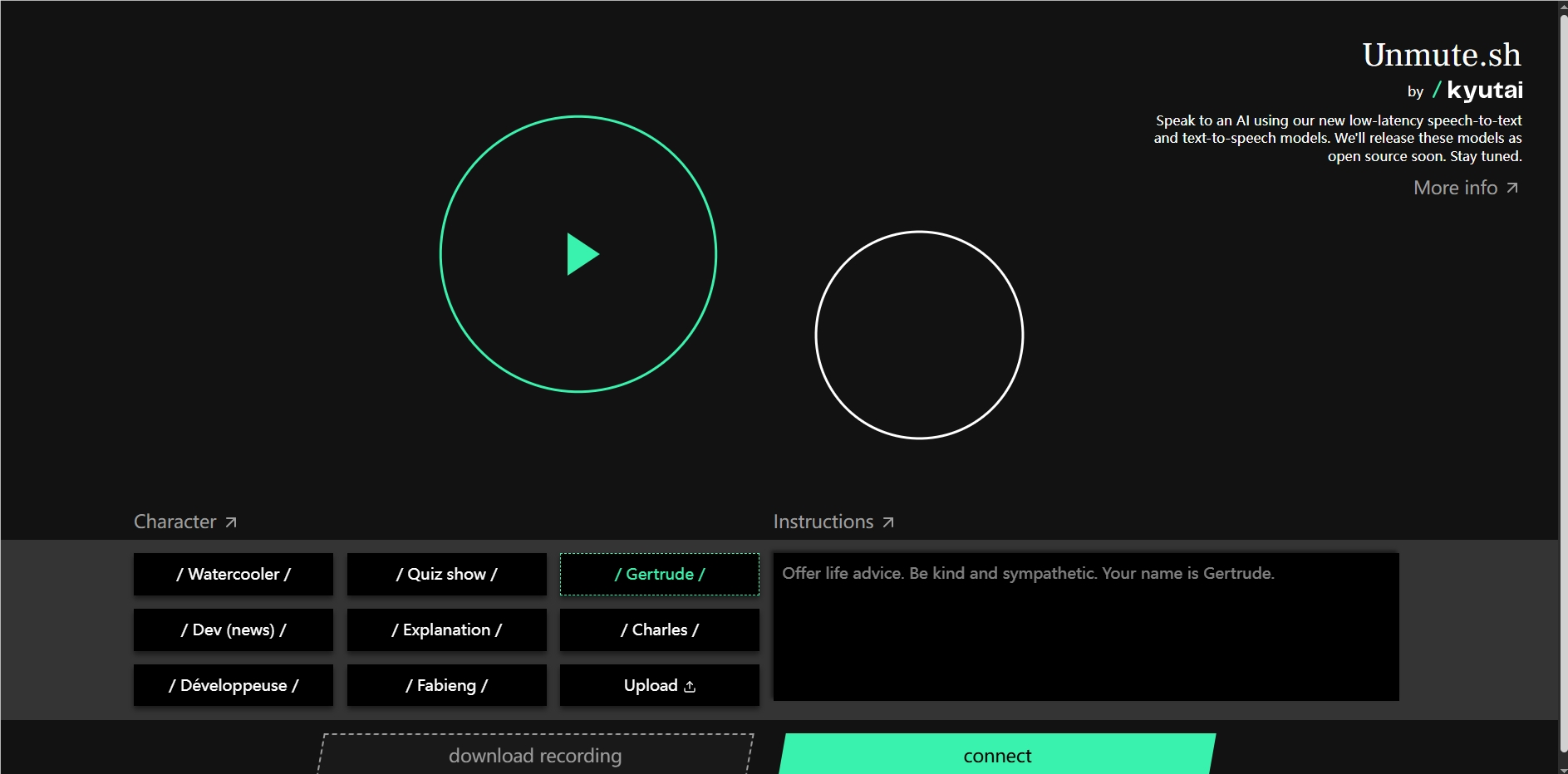
Task: Pick the Dev (news) character
Action: tap(233, 629)
